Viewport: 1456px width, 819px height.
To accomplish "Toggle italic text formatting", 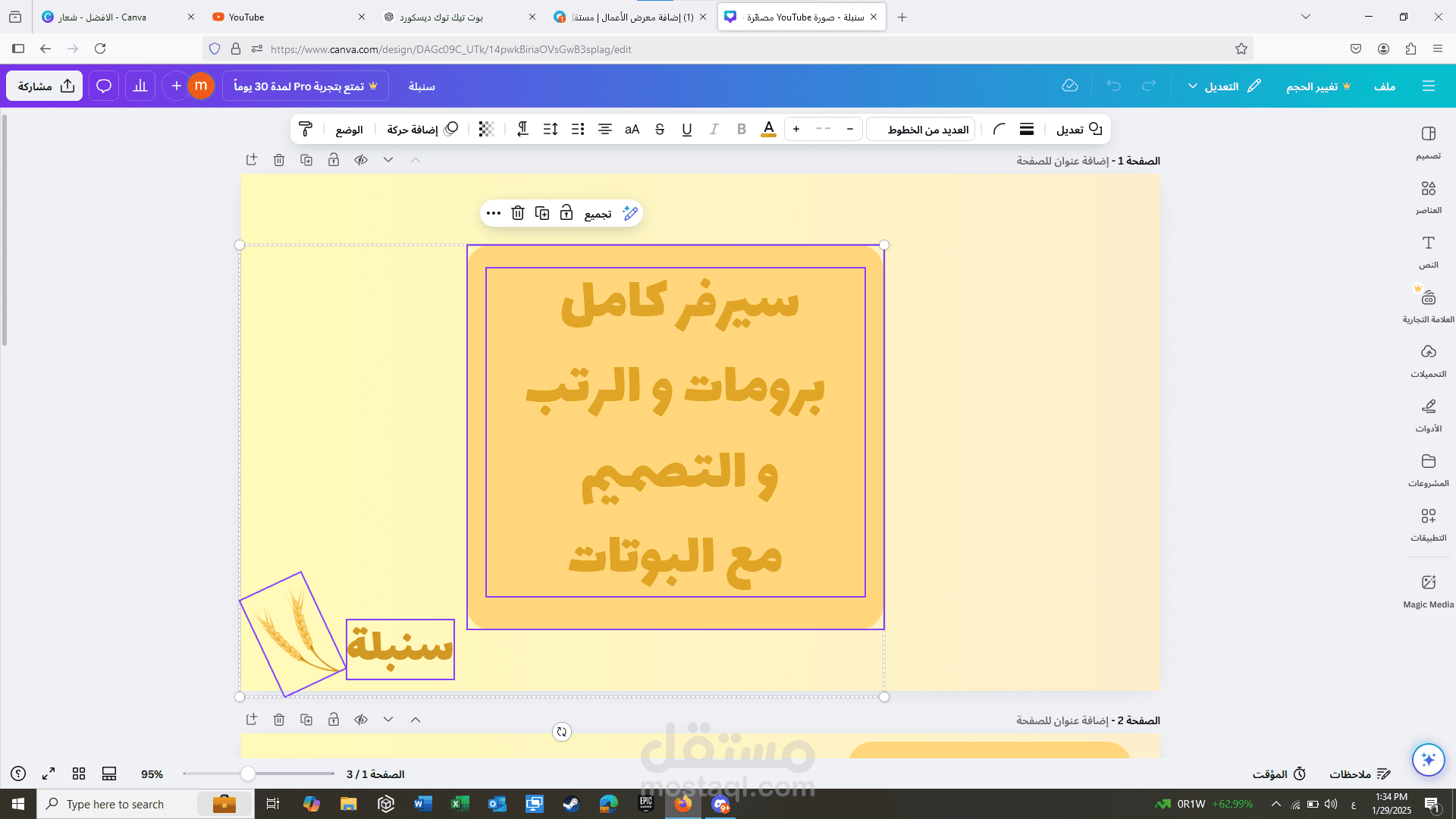I will (x=714, y=129).
